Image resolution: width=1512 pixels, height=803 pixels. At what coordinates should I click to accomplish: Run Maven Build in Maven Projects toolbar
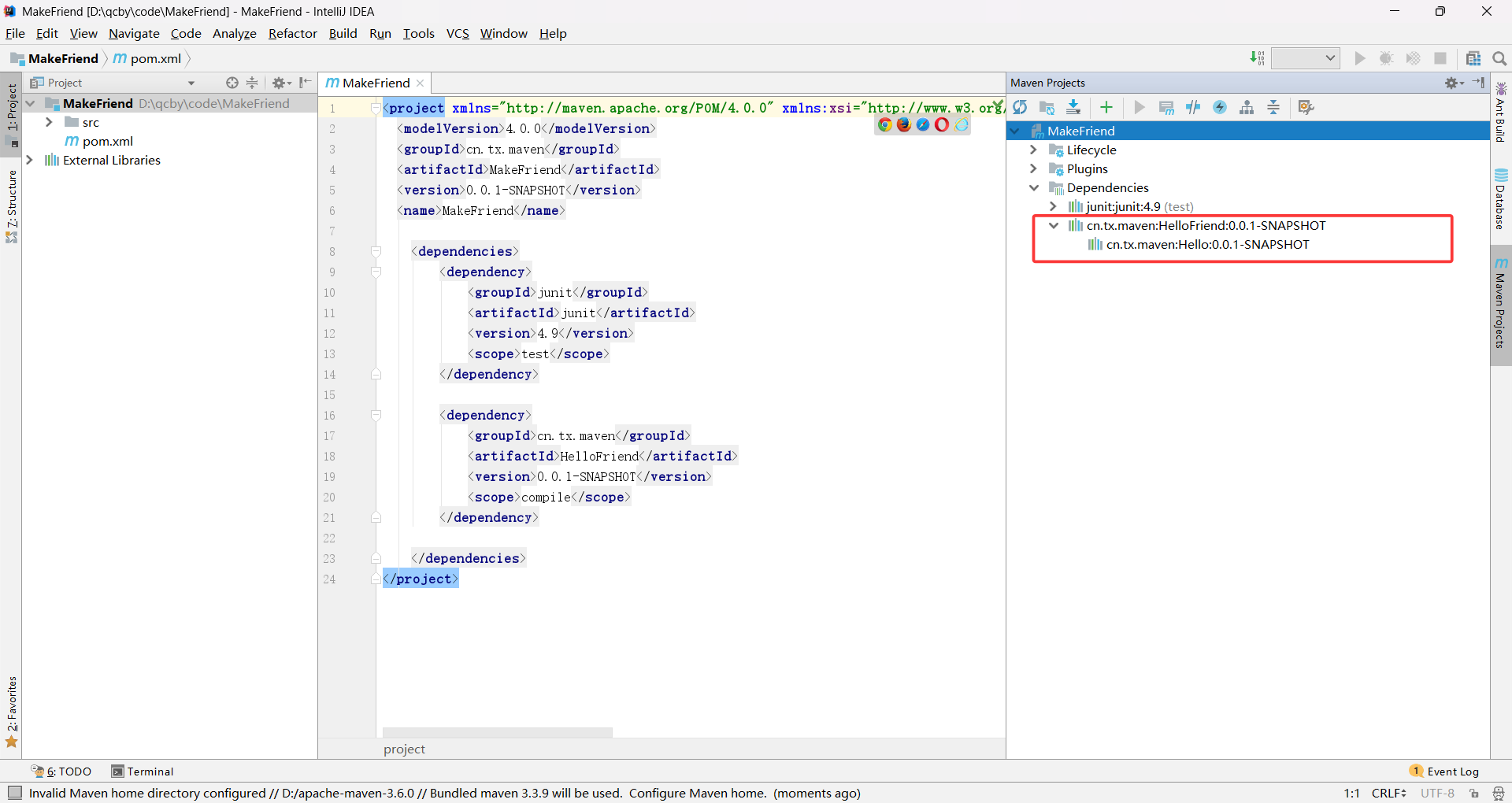tap(1140, 107)
